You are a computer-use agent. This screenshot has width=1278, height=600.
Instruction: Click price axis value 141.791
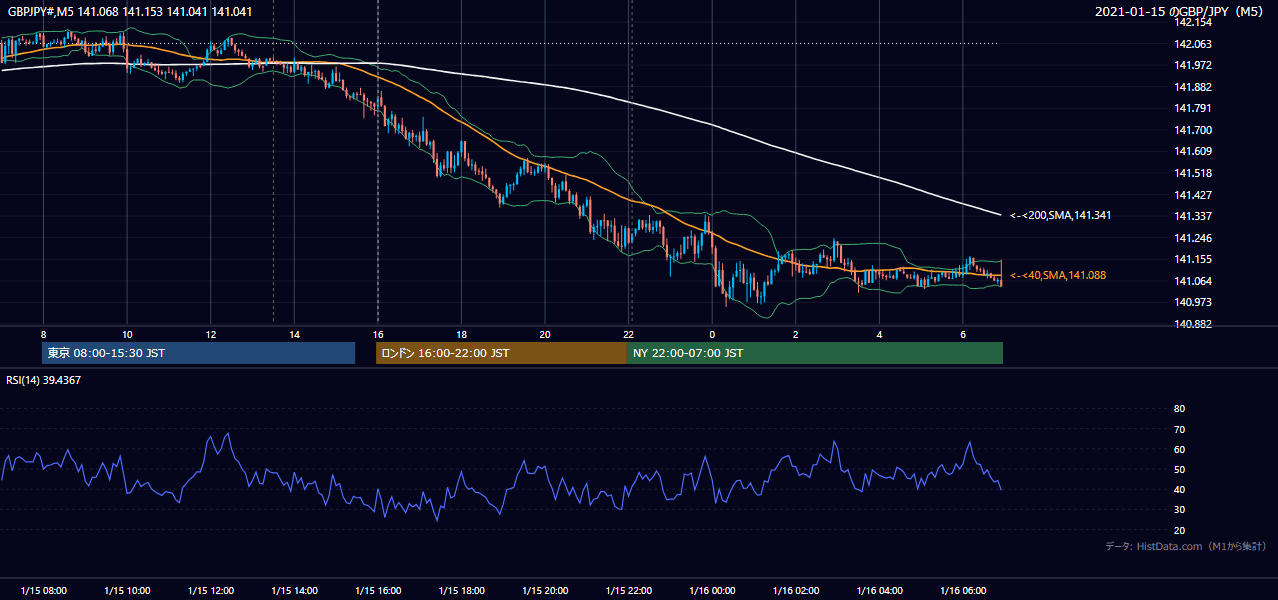pos(1193,108)
